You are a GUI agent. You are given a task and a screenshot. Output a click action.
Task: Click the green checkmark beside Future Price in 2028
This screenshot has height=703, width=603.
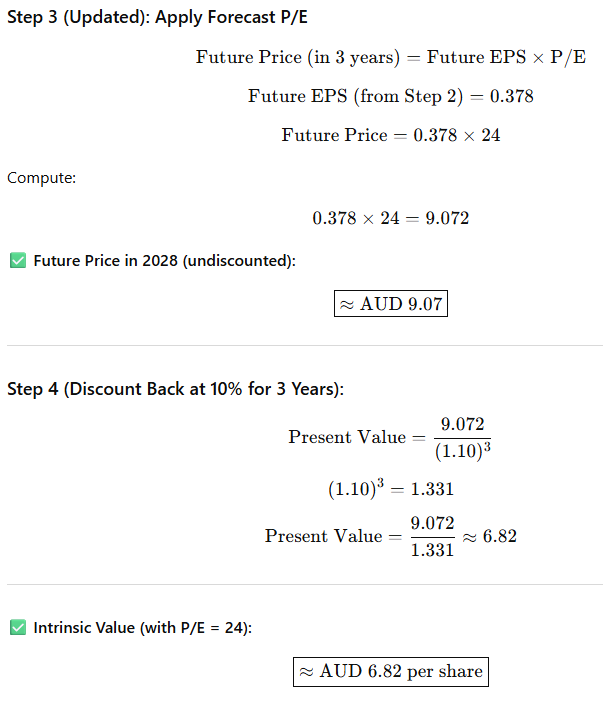click(17, 261)
